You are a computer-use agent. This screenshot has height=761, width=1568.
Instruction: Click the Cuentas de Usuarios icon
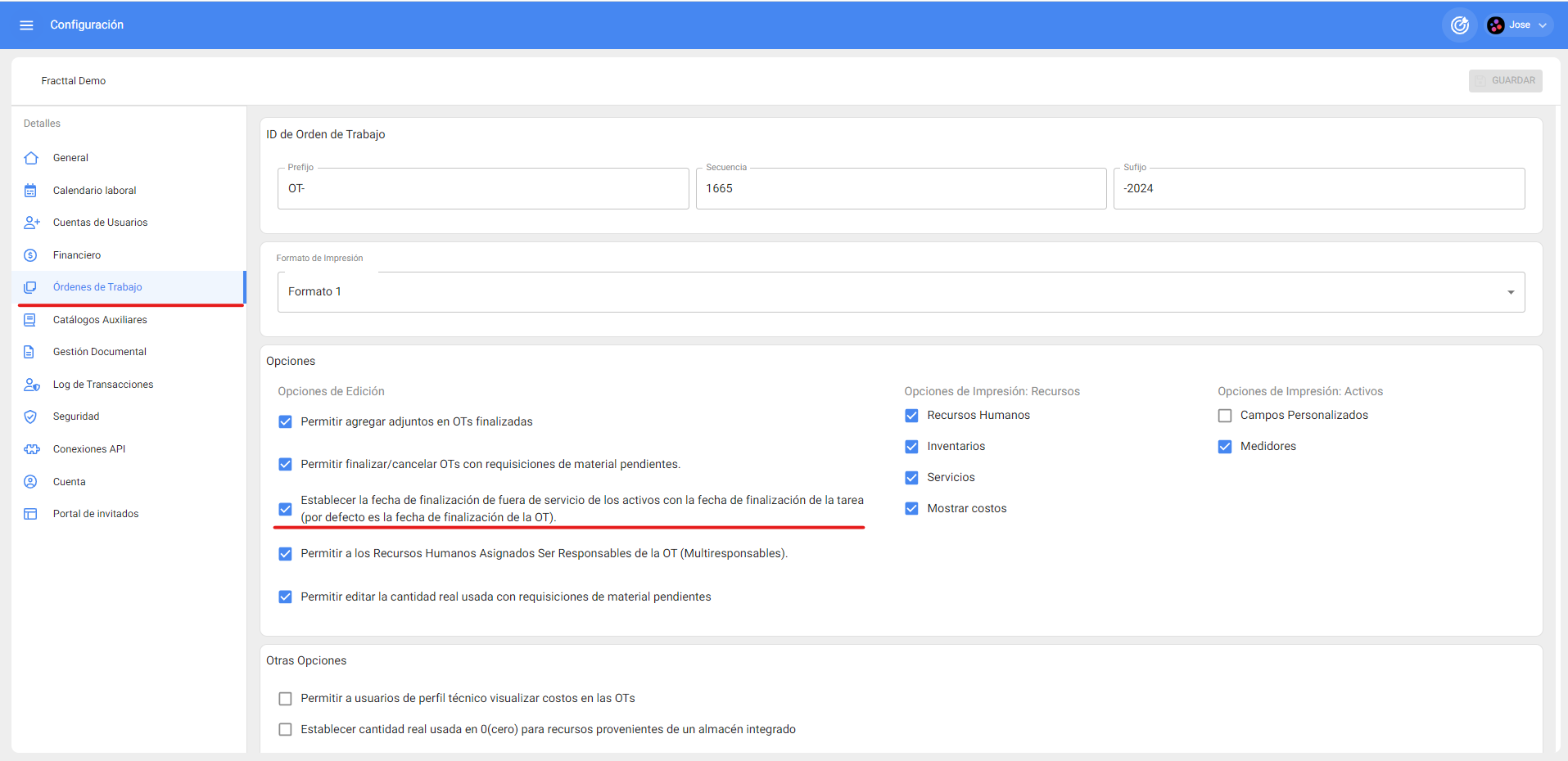pos(32,223)
